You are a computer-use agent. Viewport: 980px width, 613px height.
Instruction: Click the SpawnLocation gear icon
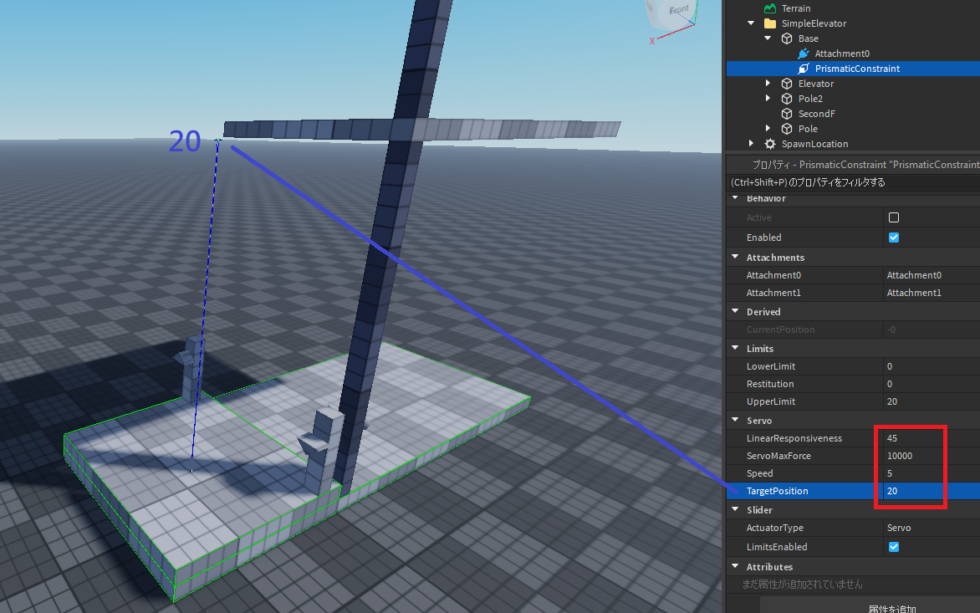pos(772,143)
